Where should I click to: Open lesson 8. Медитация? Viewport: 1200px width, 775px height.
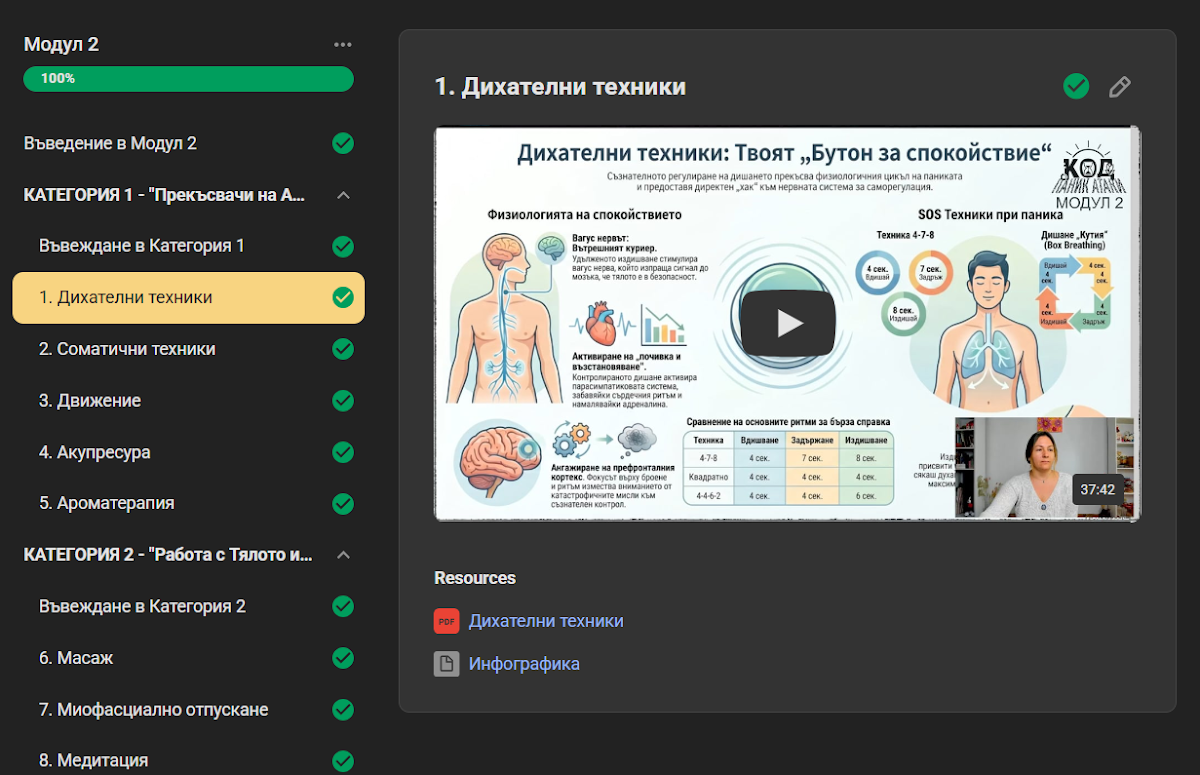(94, 761)
